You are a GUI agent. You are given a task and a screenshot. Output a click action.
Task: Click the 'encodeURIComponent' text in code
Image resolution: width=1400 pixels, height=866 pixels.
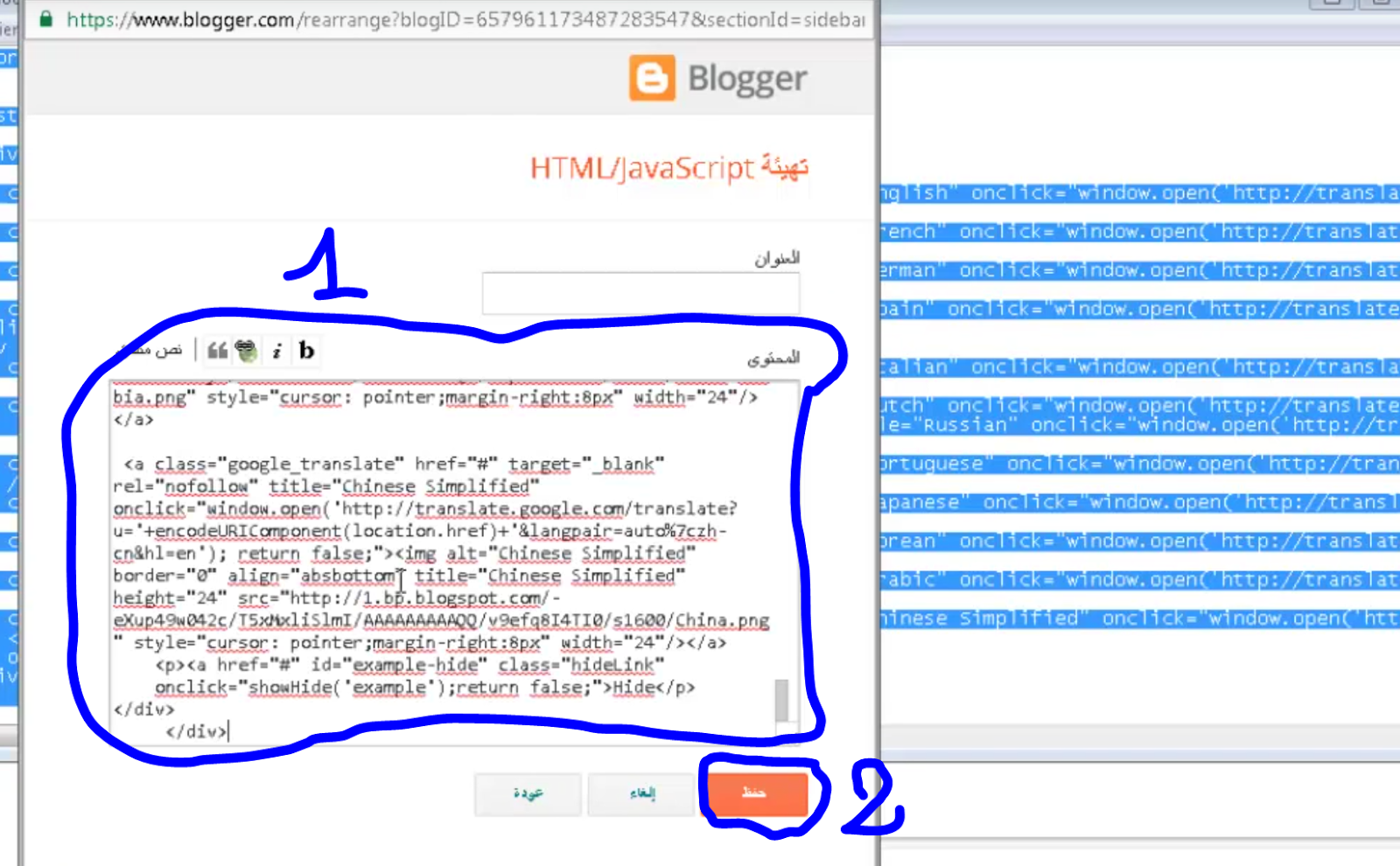click(x=248, y=531)
